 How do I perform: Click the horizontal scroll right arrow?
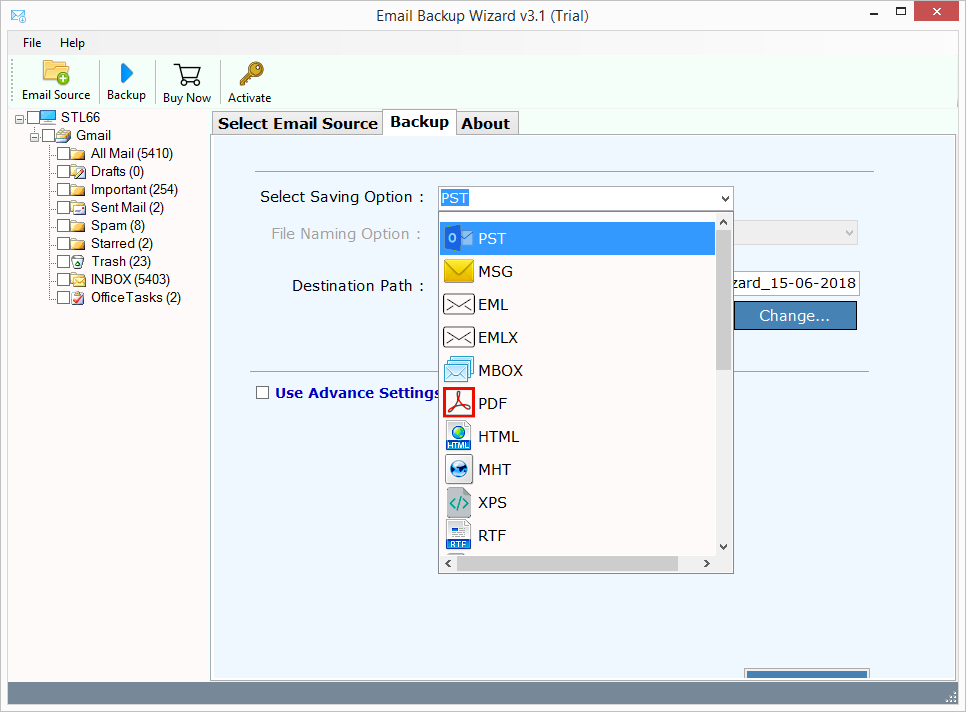(707, 564)
